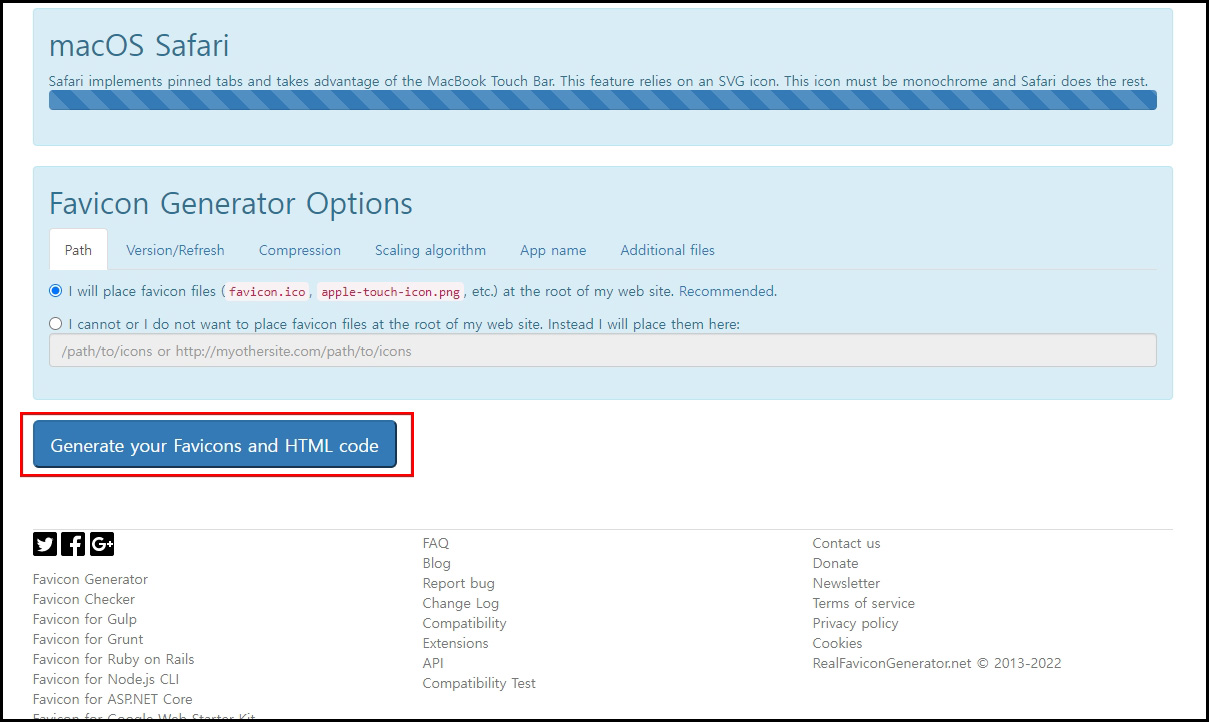The image size is (1209, 722).
Task: Switch to the Path tab
Action: coord(78,250)
